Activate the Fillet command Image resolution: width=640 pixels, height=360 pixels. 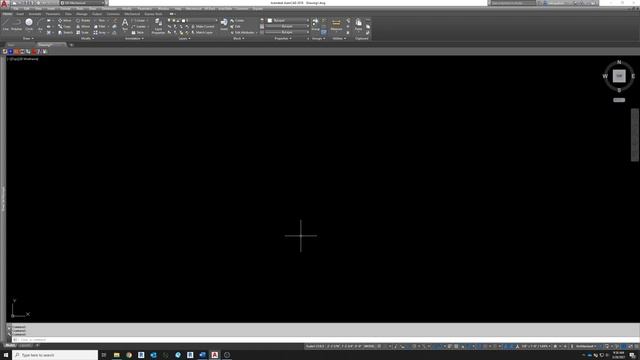pyautogui.click(x=100, y=27)
